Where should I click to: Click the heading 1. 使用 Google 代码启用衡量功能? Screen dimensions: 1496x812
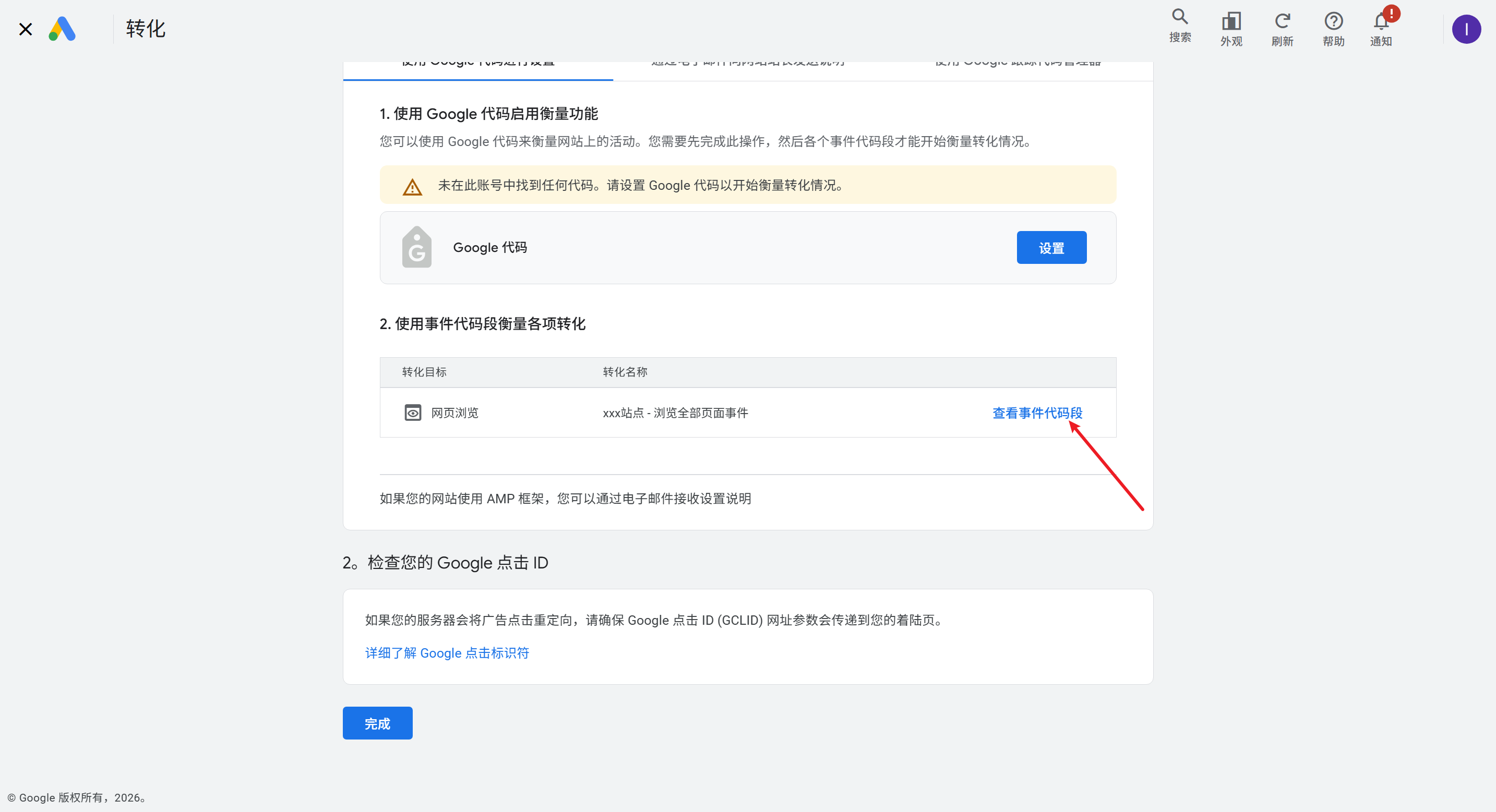[x=488, y=114]
